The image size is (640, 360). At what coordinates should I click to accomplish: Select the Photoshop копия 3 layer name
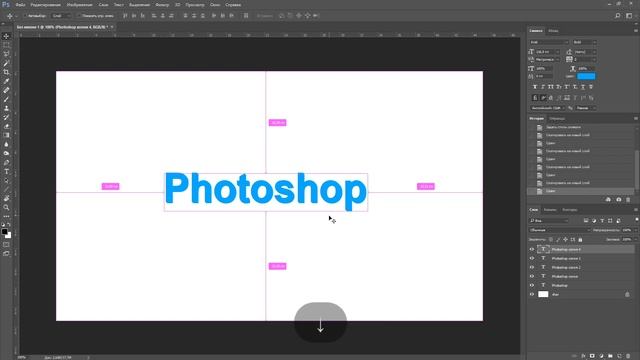coord(566,258)
